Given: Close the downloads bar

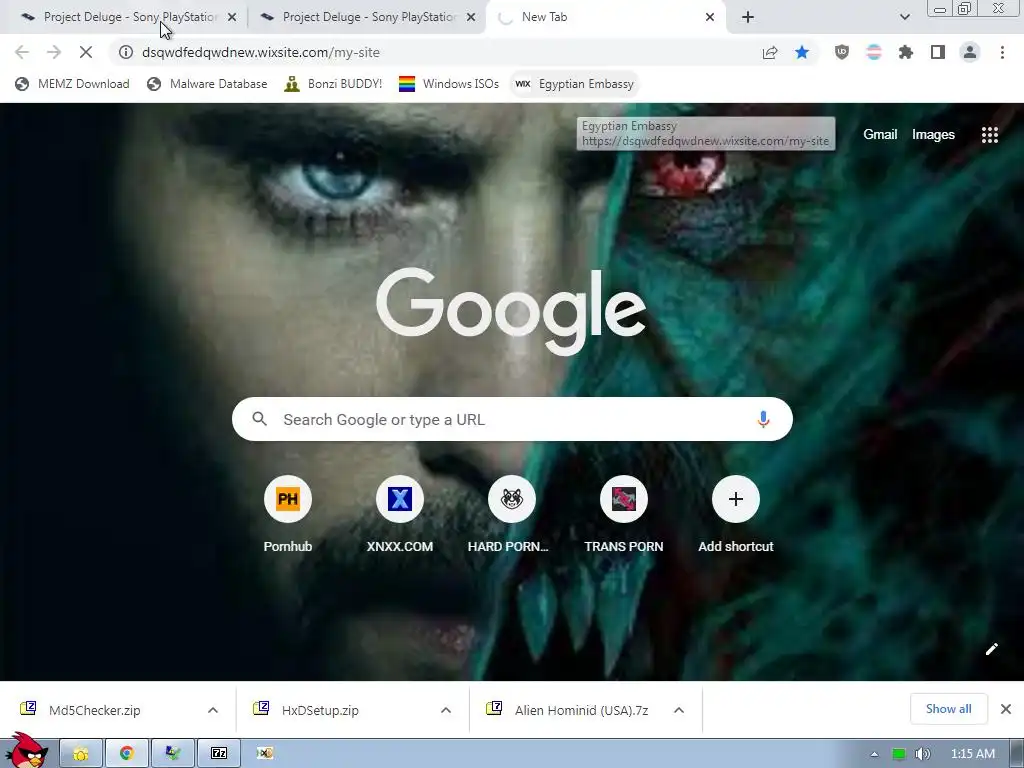Looking at the screenshot, I should click(x=1006, y=709).
